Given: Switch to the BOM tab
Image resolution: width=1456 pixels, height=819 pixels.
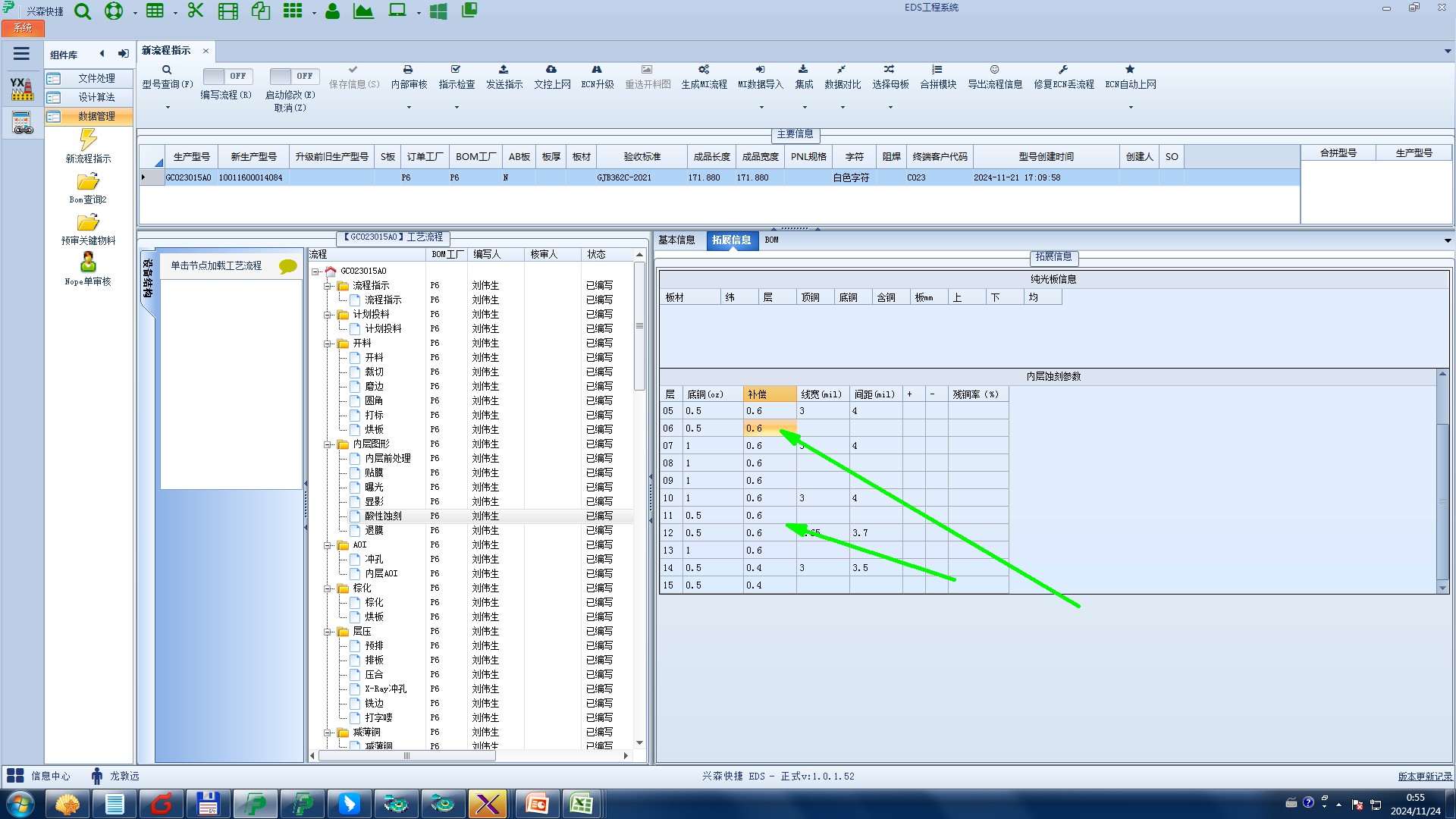Looking at the screenshot, I should pyautogui.click(x=771, y=240).
